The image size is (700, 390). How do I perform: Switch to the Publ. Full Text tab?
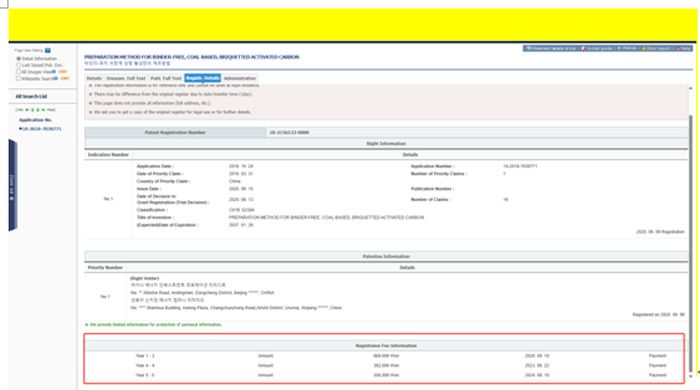pos(166,78)
